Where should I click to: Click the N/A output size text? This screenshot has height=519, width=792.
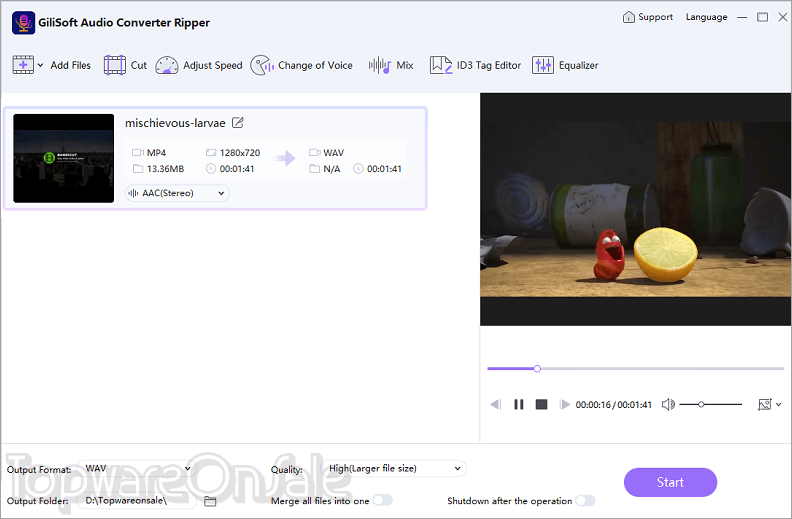[x=331, y=169]
